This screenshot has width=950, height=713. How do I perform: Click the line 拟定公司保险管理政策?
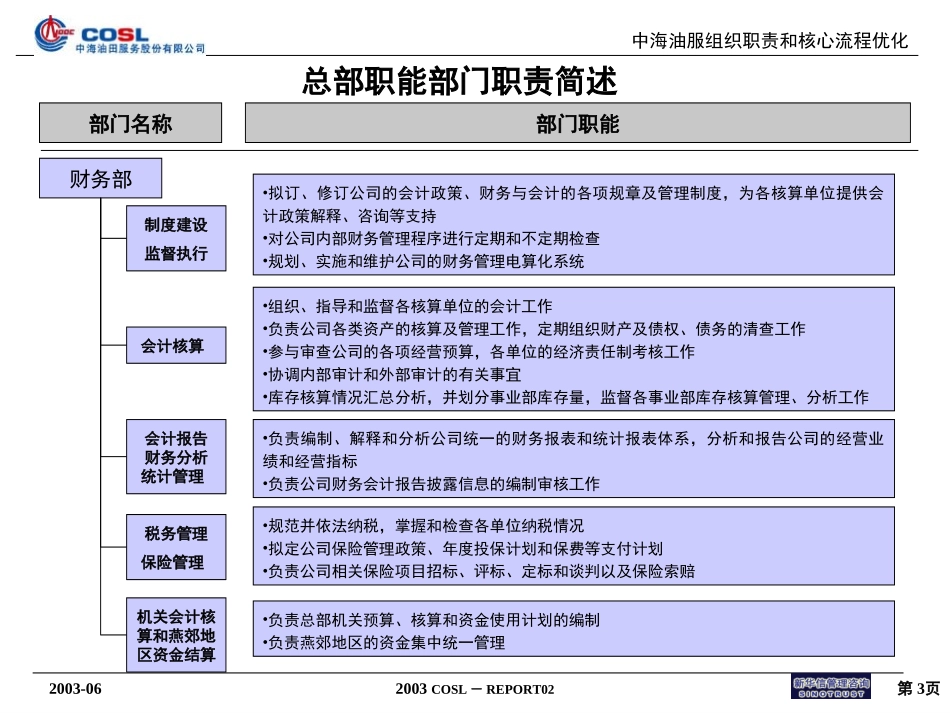click(x=463, y=549)
